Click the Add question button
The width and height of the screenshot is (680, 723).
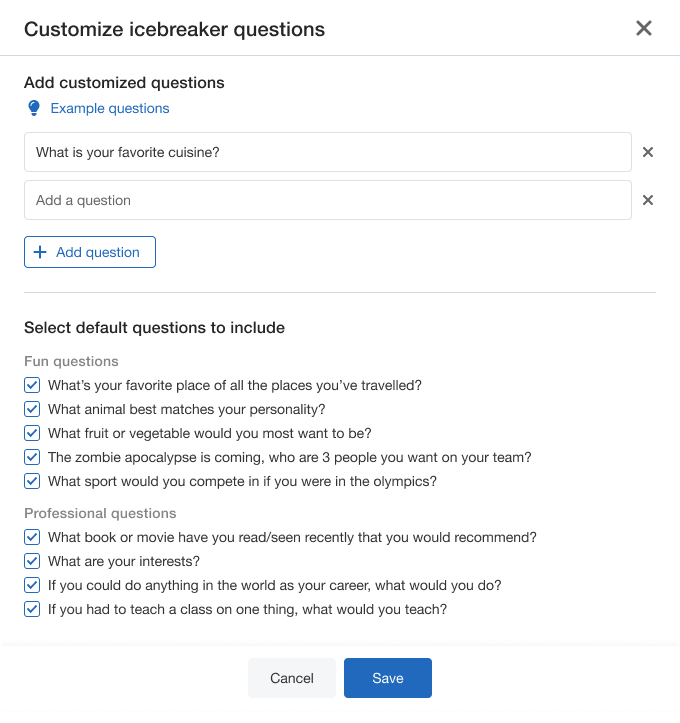pyautogui.click(x=90, y=252)
